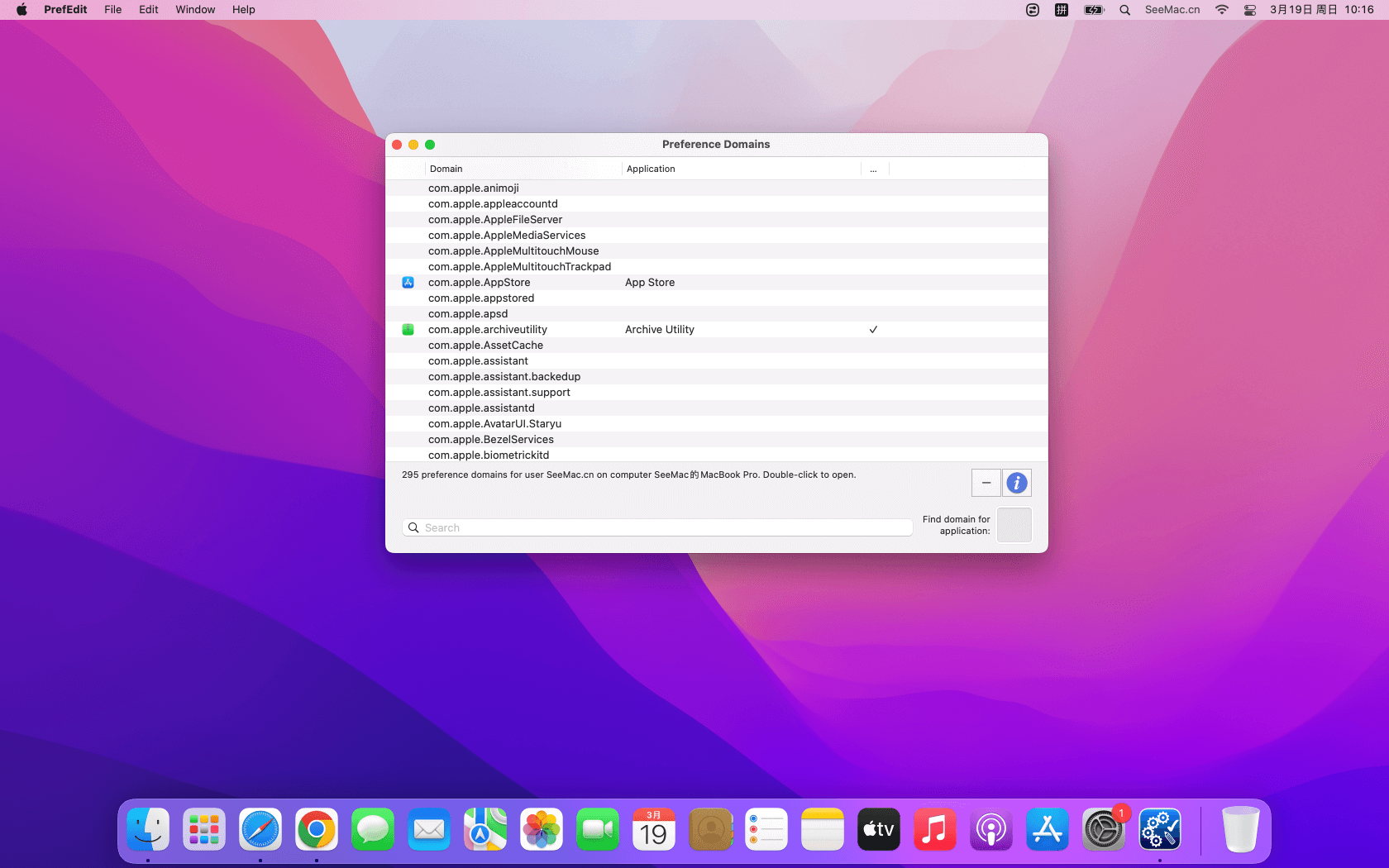Viewport: 1389px width, 868px height.
Task: Select the com.apple.animoji row
Action: click(716, 188)
